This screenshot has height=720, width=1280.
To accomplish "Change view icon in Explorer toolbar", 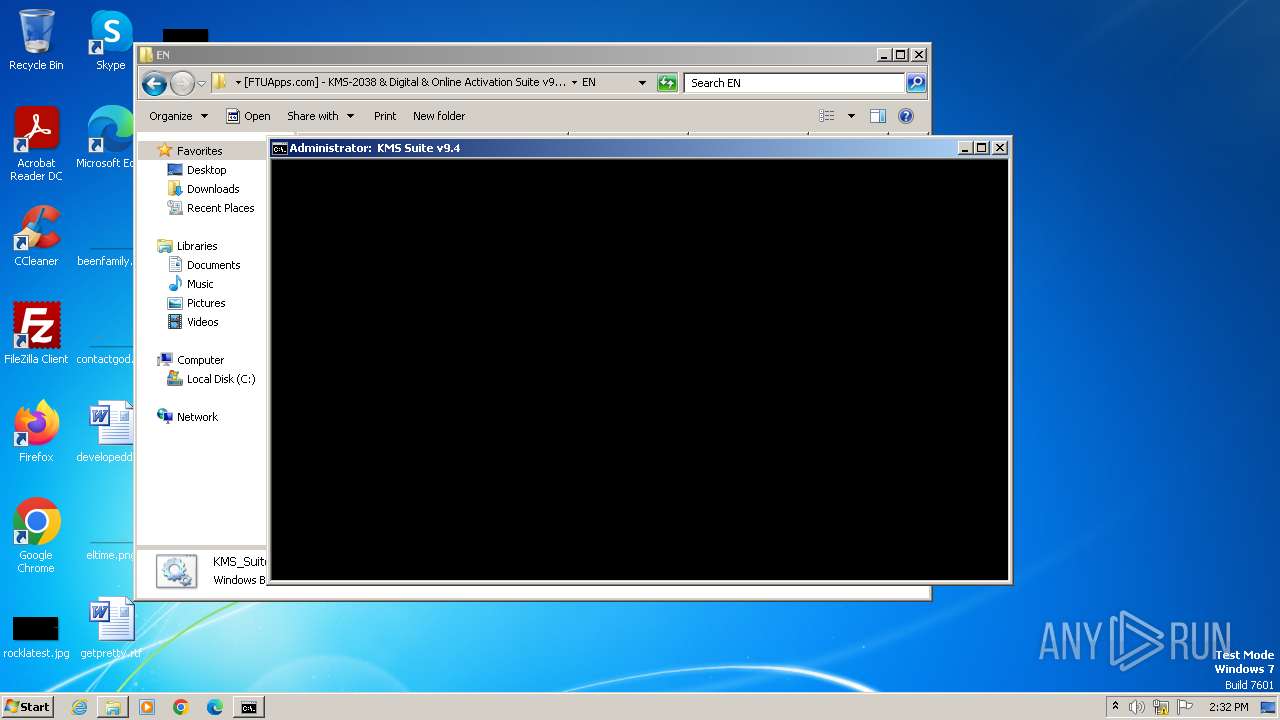I will (827, 116).
